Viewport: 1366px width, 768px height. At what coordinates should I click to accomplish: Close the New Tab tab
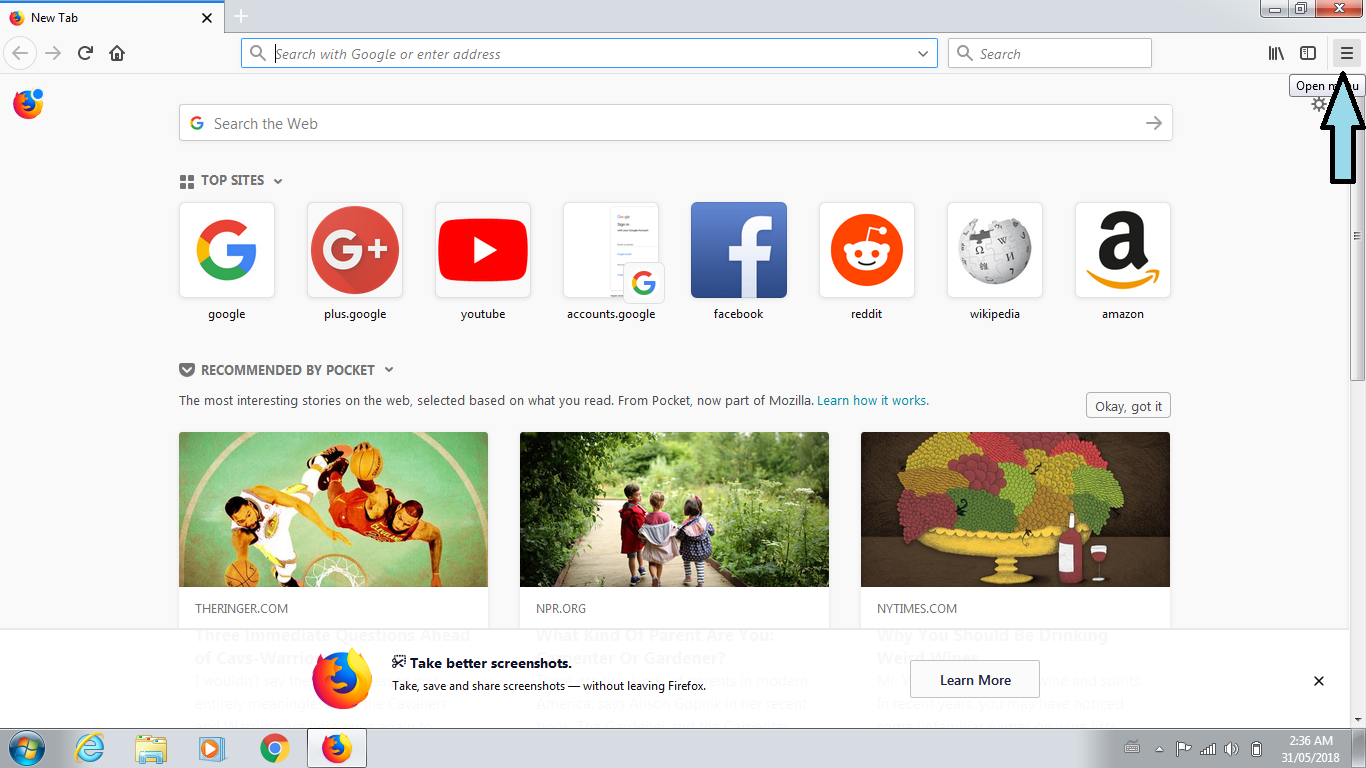click(x=207, y=18)
